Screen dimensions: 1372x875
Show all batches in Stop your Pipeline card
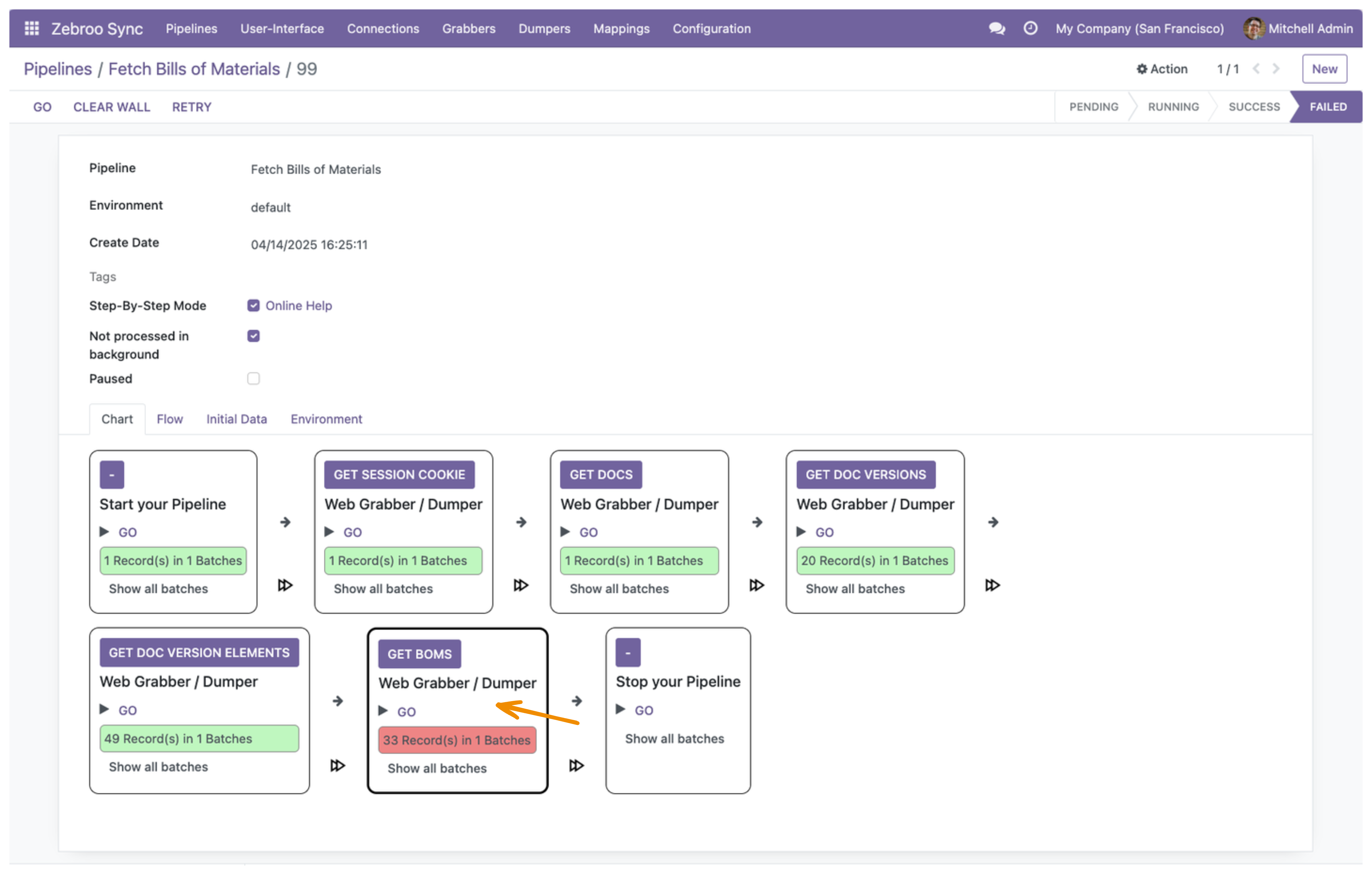(x=675, y=738)
